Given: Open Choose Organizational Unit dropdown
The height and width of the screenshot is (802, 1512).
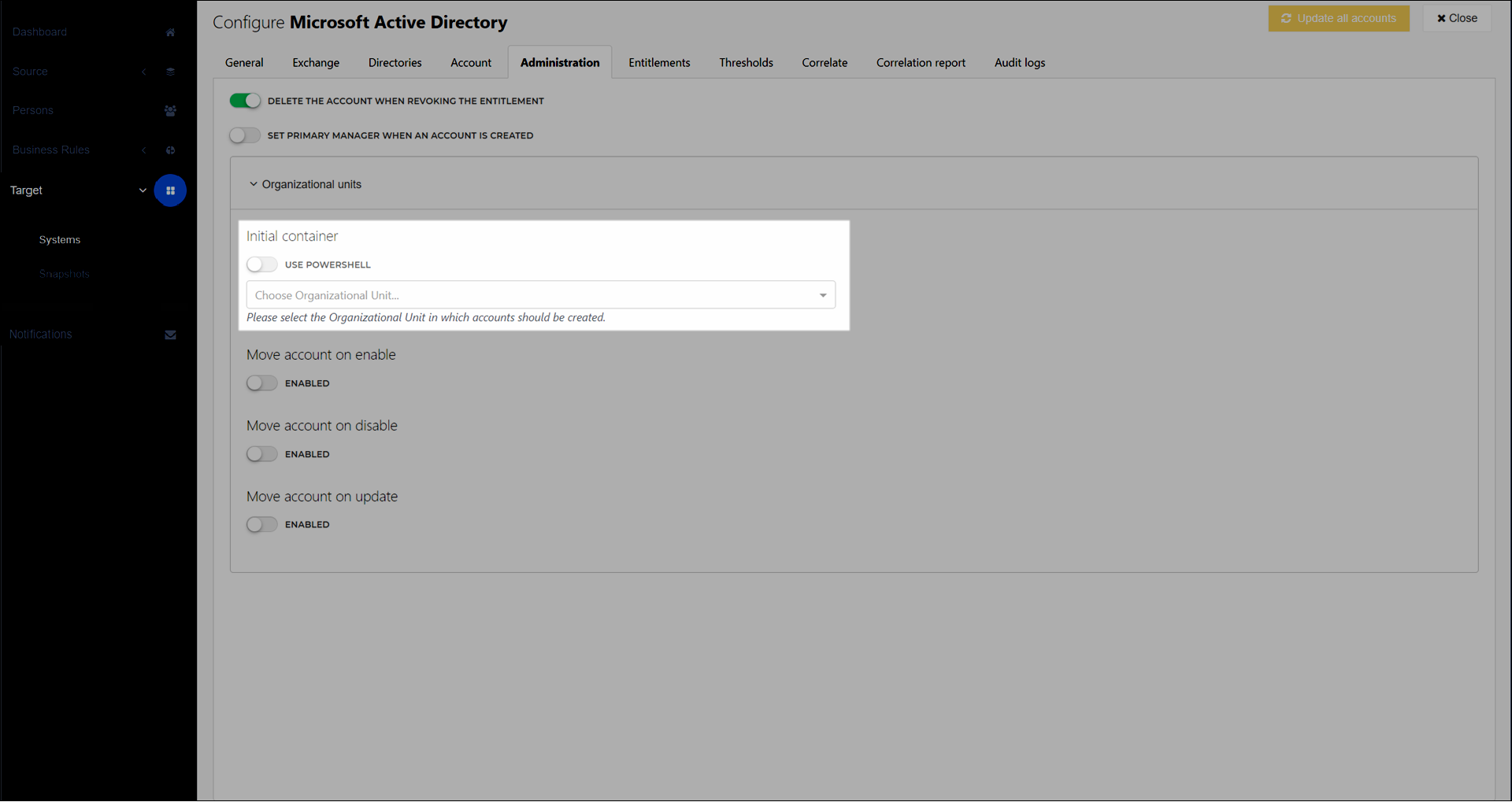Looking at the screenshot, I should pyautogui.click(x=541, y=295).
